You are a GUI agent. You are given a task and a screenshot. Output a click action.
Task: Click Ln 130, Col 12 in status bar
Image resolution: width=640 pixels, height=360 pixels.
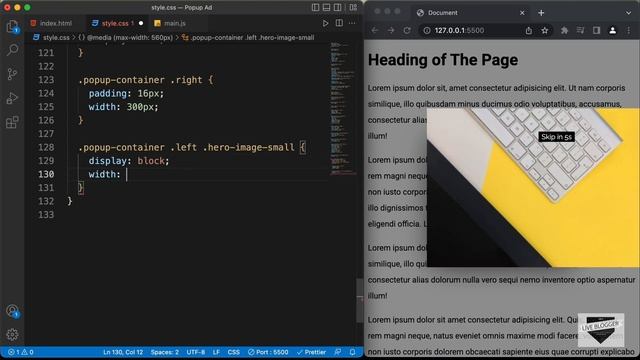pos(123,352)
